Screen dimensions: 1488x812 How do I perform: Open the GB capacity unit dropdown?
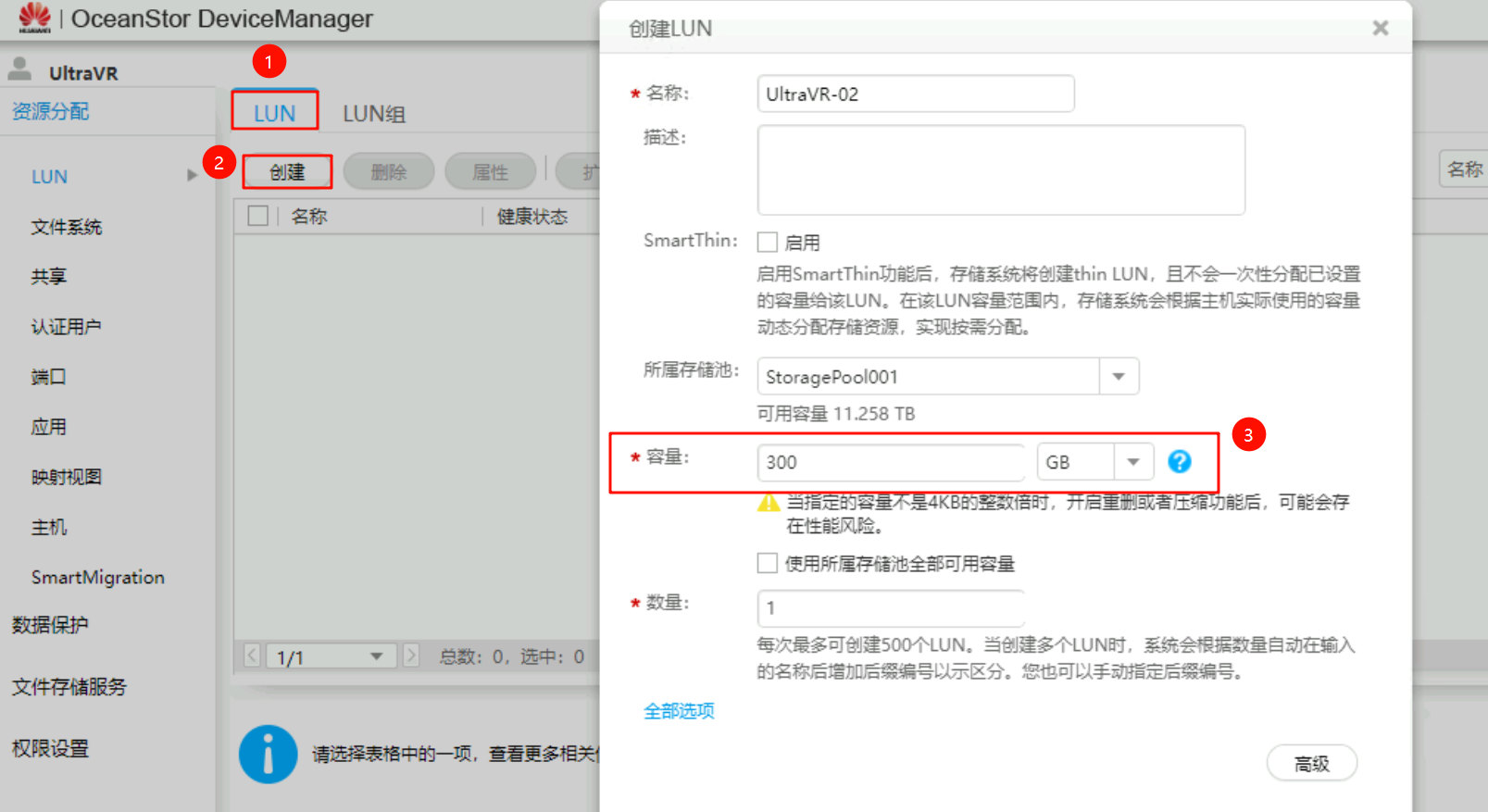[1133, 462]
